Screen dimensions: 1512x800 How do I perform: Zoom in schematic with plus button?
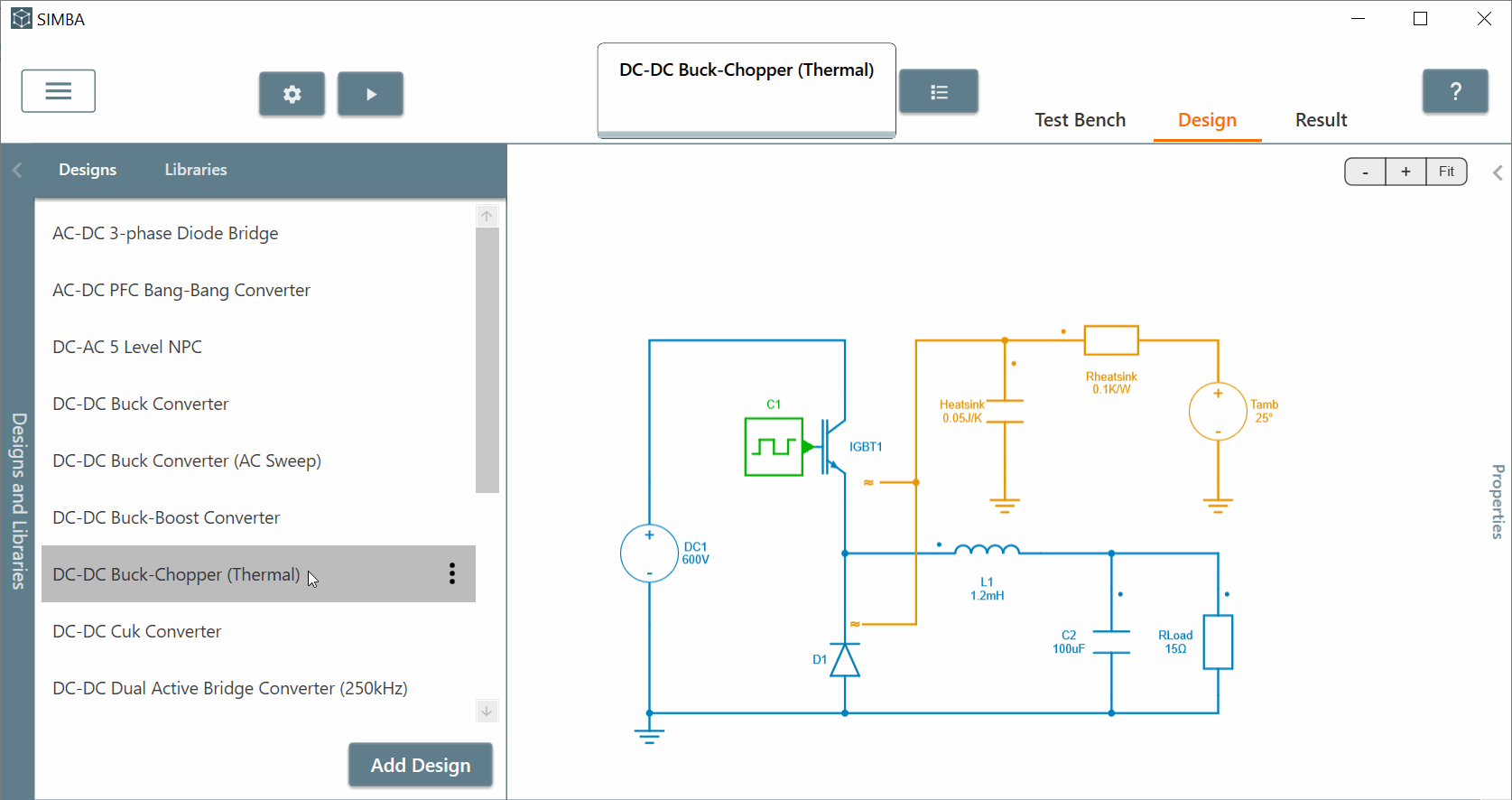[x=1405, y=172]
